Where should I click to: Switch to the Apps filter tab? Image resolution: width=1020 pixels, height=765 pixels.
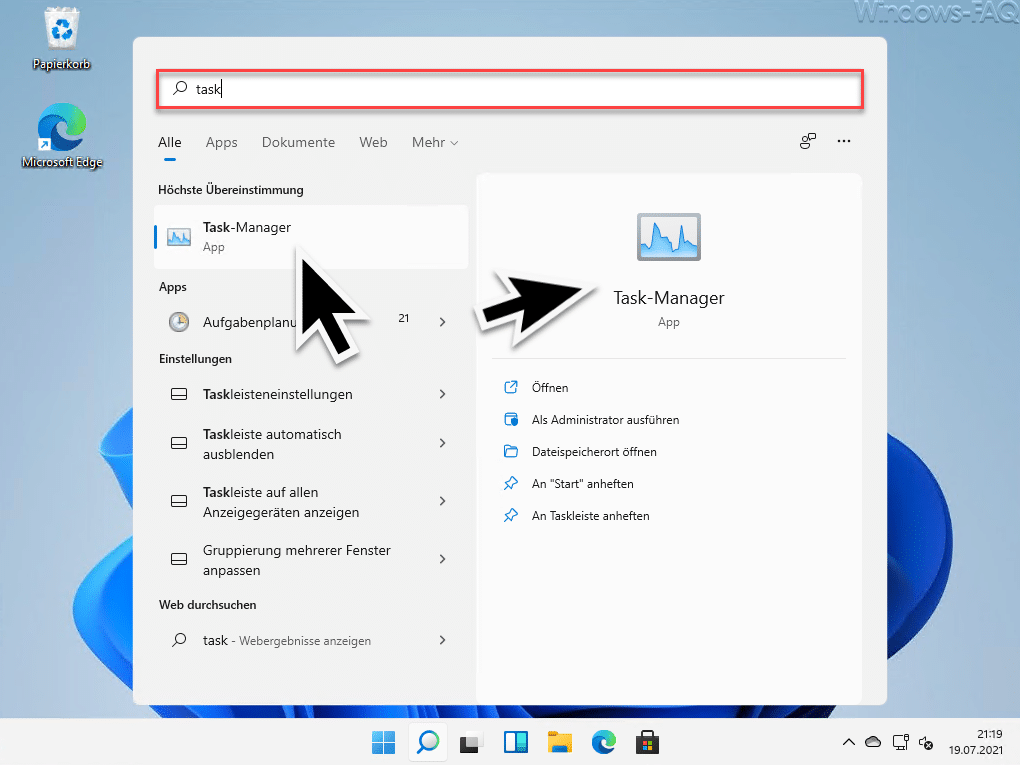[x=221, y=142]
